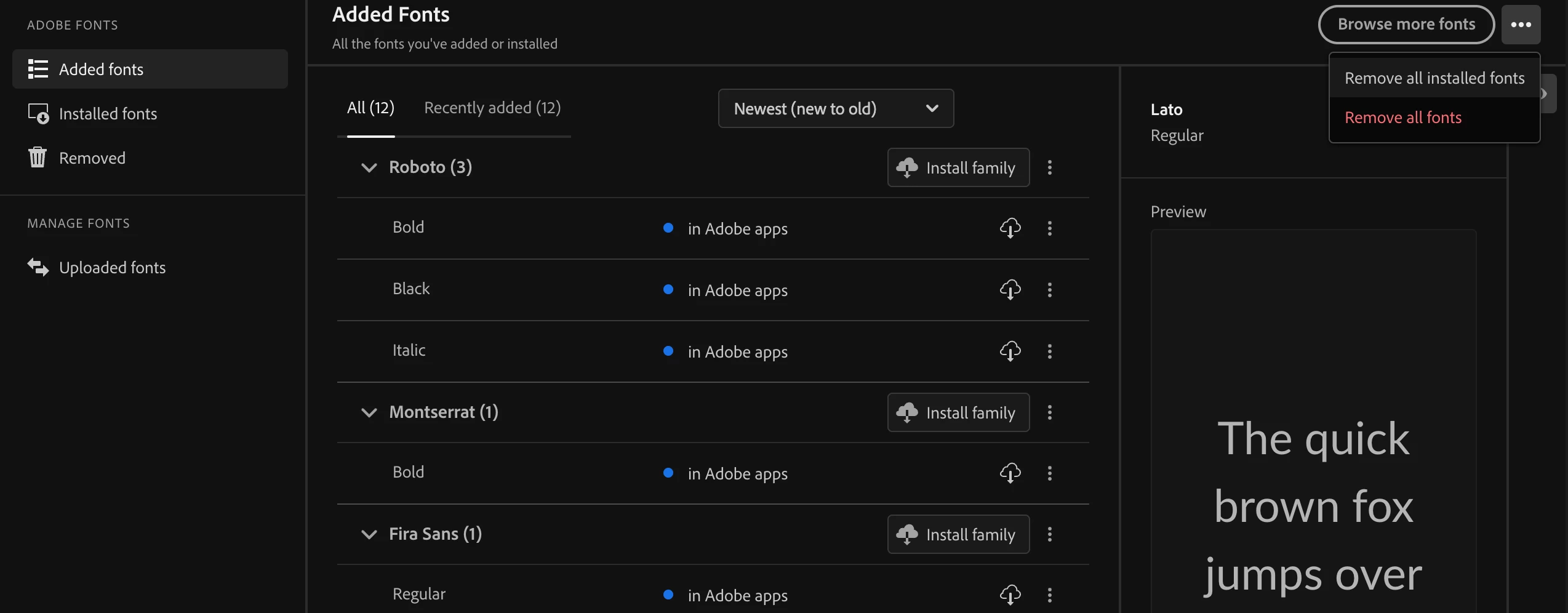Image resolution: width=1568 pixels, height=613 pixels.
Task: Switch to the All (12) tab
Action: pos(370,108)
